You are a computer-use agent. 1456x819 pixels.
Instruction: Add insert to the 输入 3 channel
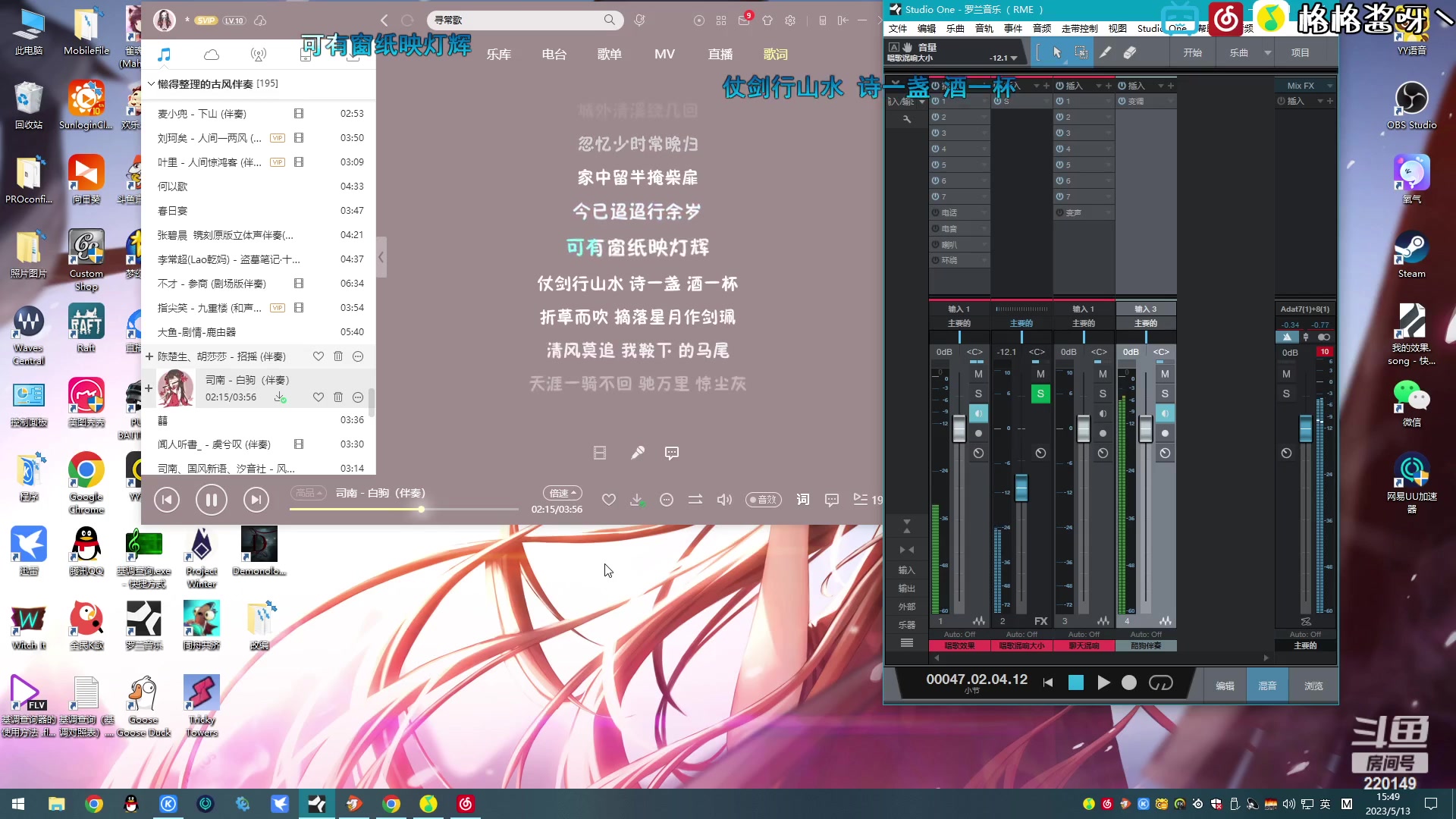coord(1170,86)
